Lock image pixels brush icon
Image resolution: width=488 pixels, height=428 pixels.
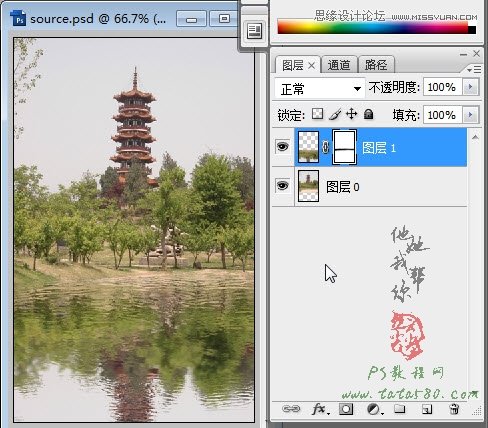pos(335,114)
